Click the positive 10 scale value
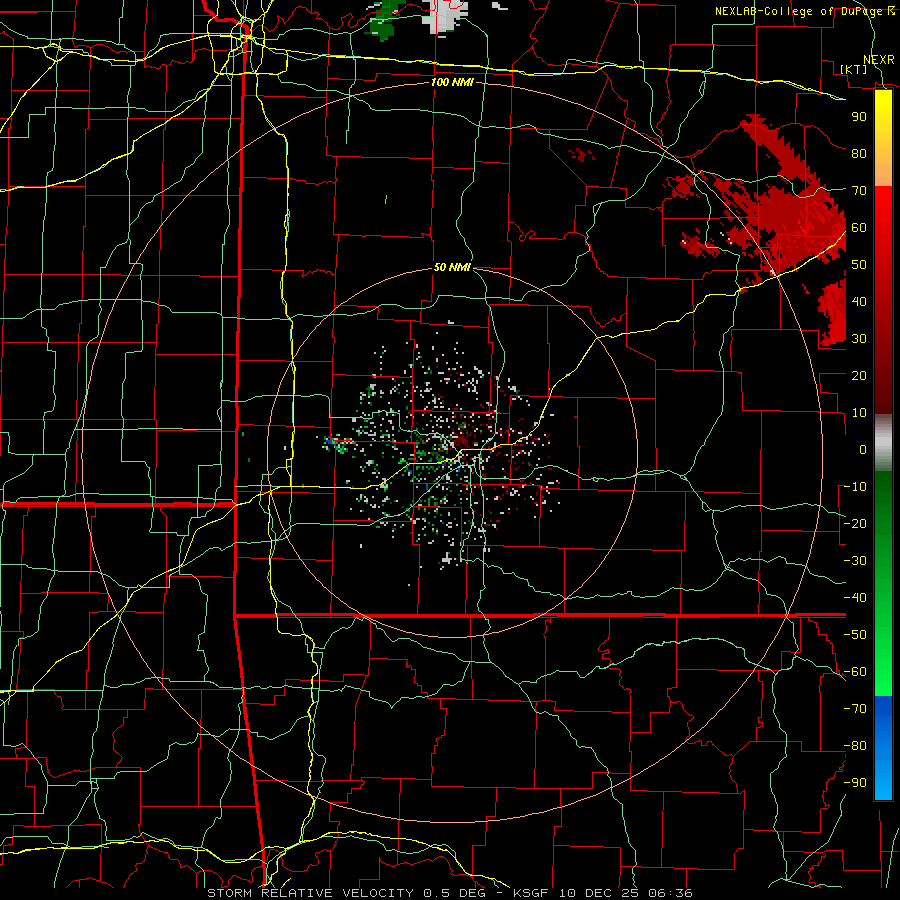 pos(859,413)
